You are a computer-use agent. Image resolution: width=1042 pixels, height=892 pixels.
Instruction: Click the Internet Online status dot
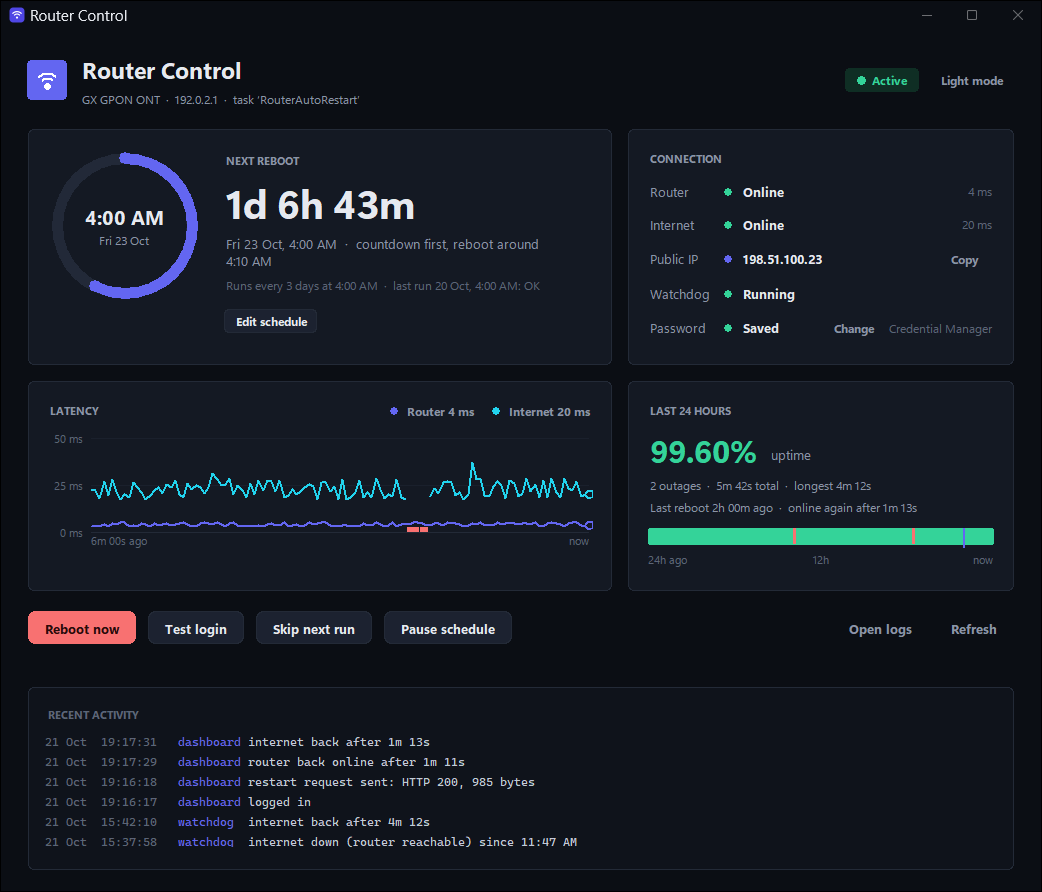point(728,225)
